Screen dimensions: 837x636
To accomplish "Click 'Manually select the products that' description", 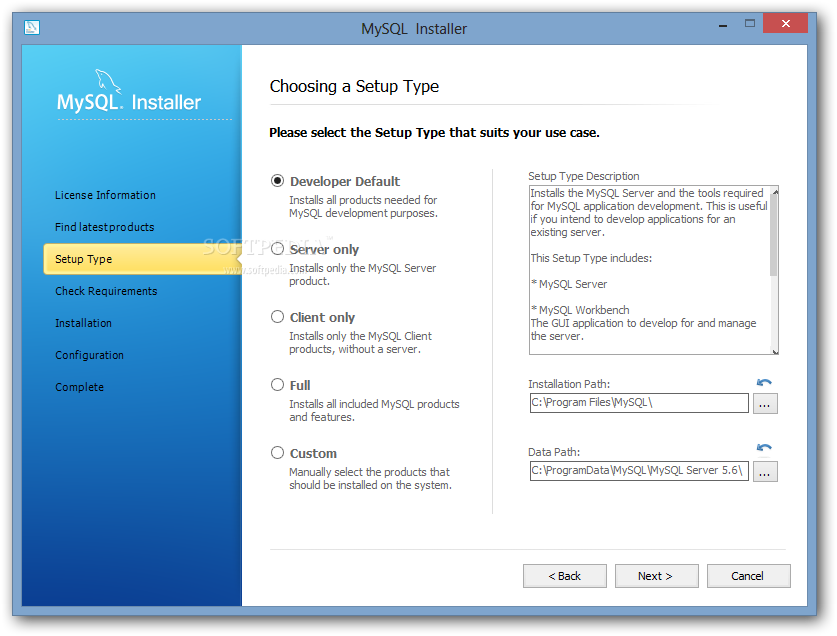I will (369, 472).
